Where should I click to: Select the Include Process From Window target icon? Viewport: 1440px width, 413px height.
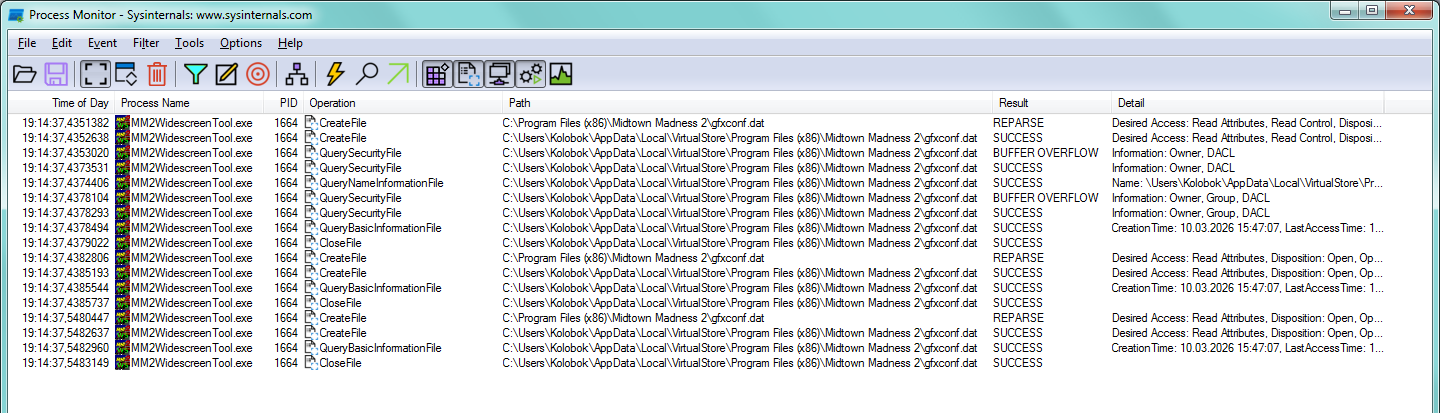tap(257, 73)
